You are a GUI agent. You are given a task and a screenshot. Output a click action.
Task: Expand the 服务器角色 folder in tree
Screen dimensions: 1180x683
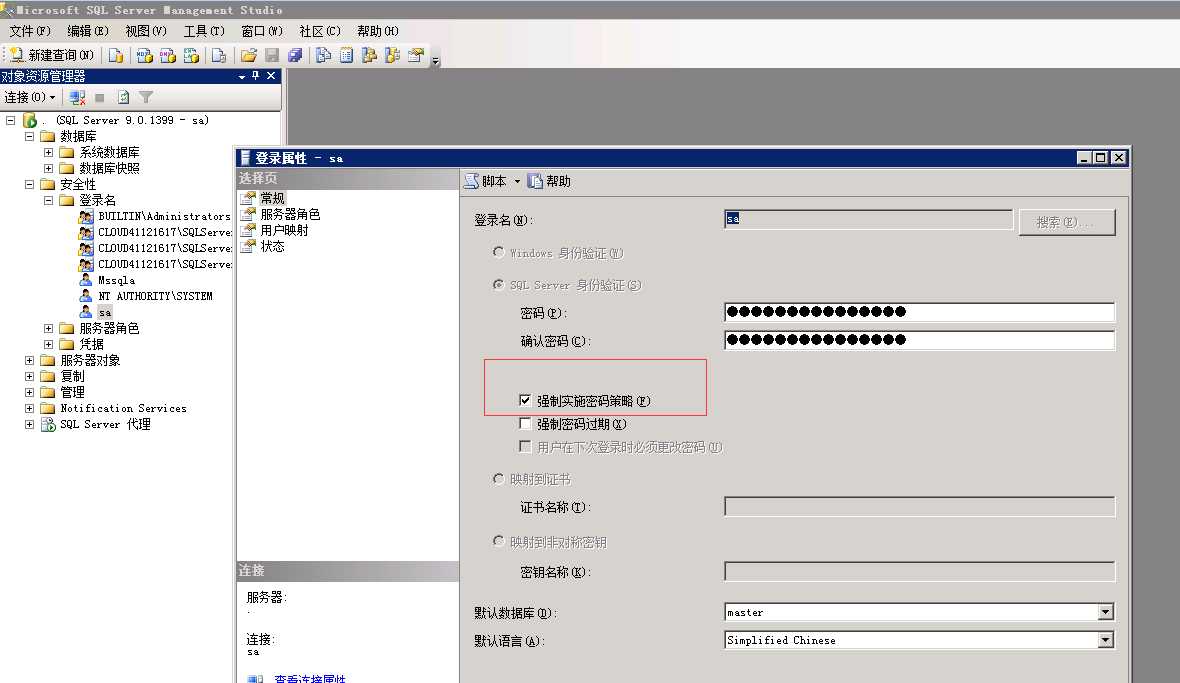[48, 329]
